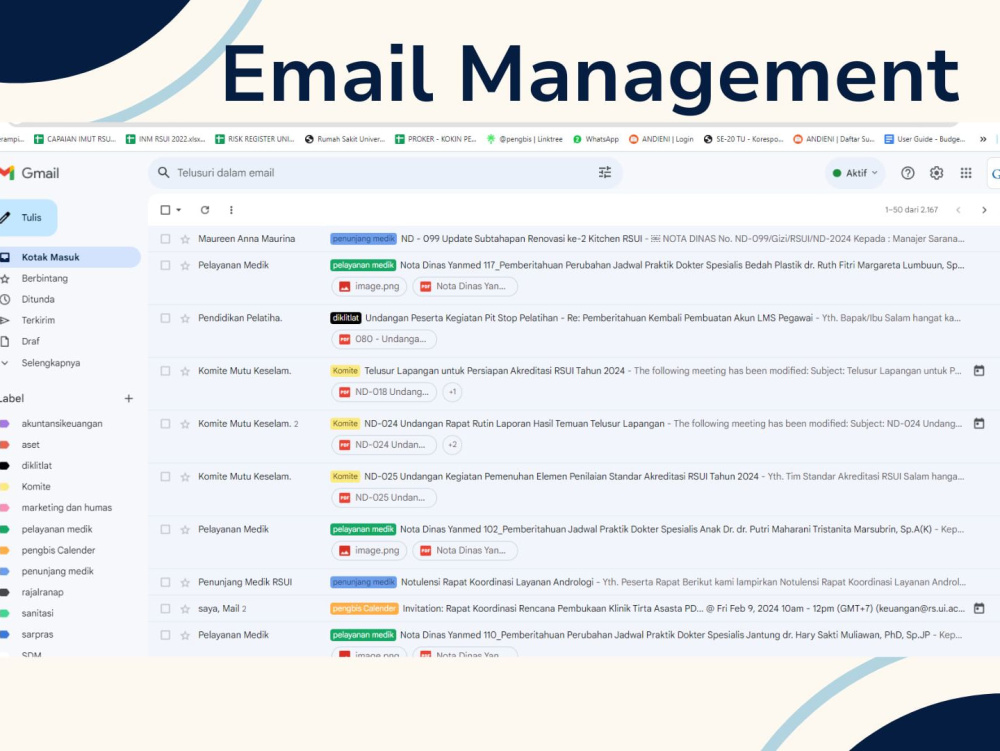Click the Telusuri dalam email search field
The image size is (1000, 751).
click(x=383, y=173)
